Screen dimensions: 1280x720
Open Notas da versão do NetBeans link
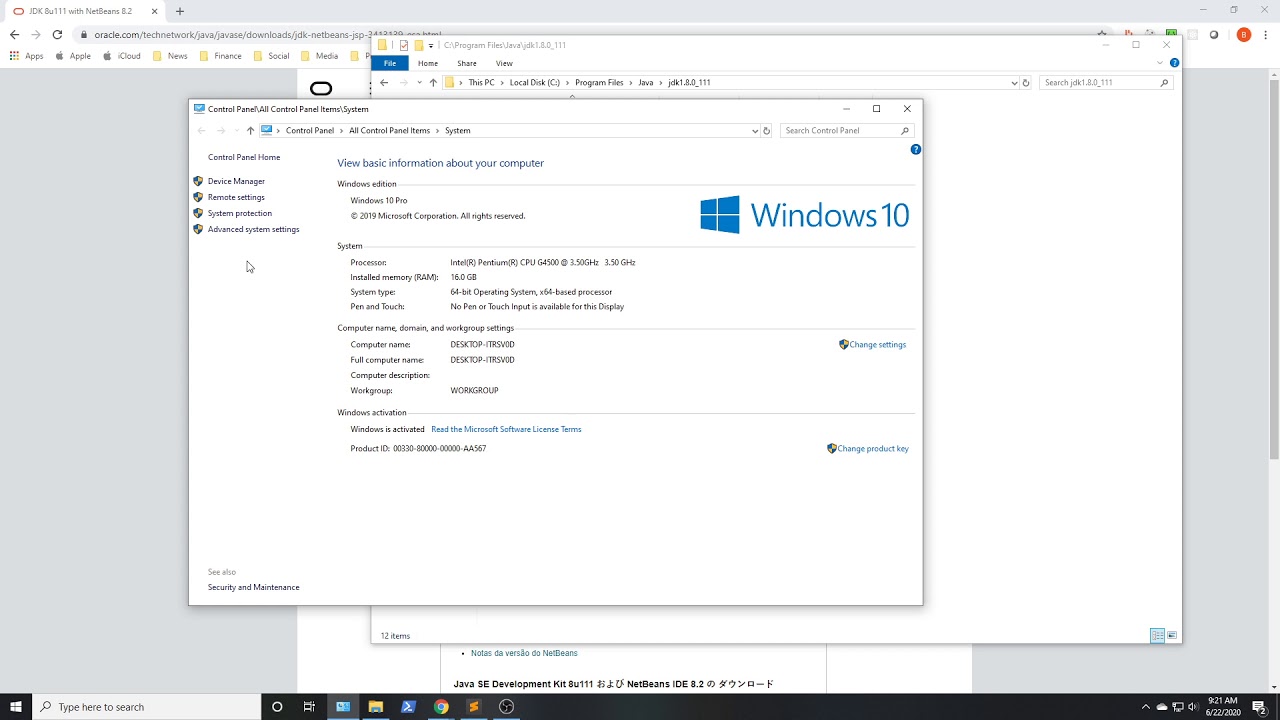click(524, 653)
